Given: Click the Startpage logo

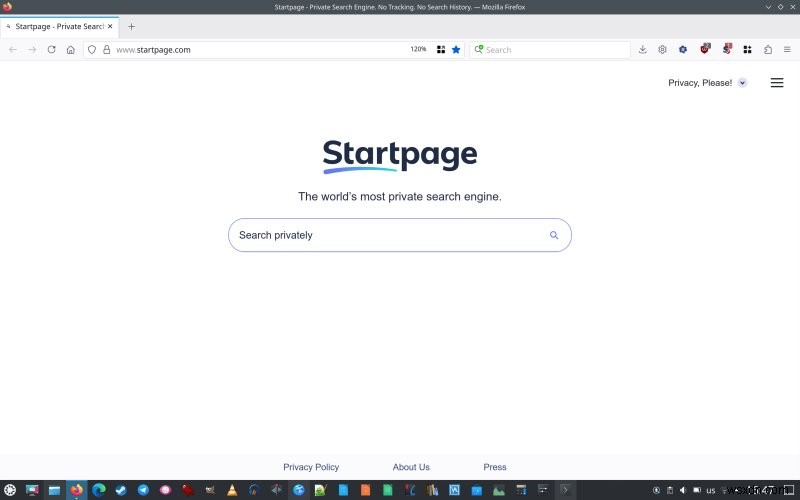Looking at the screenshot, I should click(x=400, y=156).
